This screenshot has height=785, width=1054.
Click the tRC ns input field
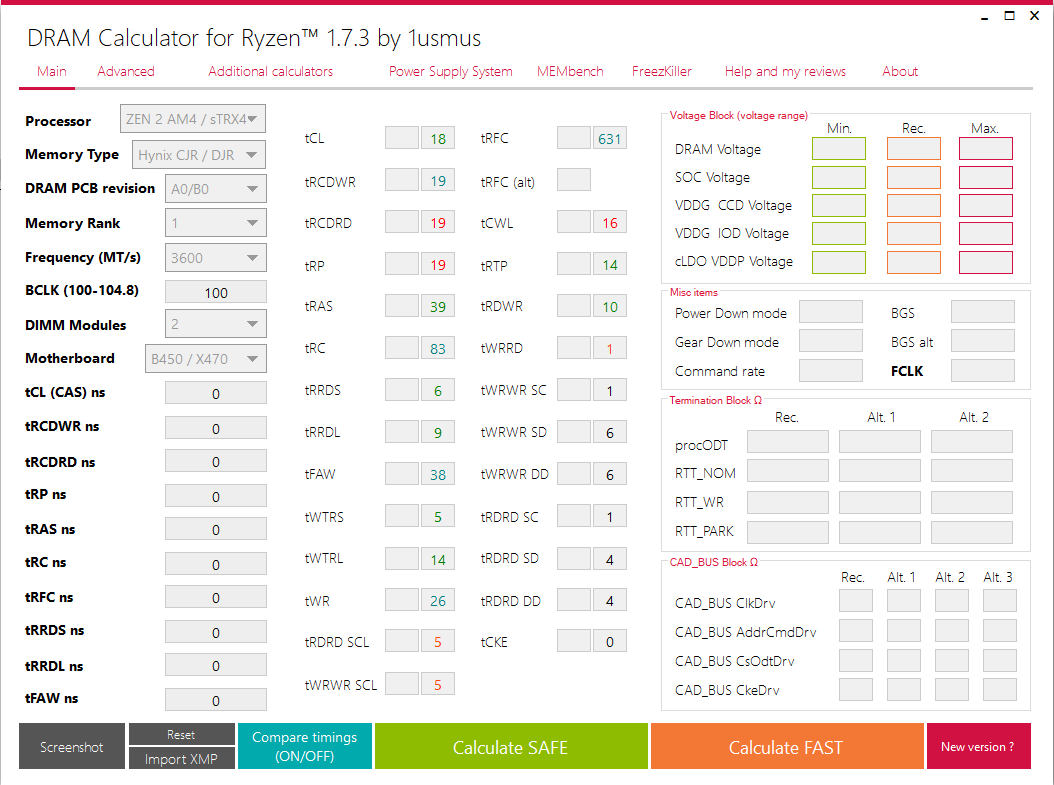pyautogui.click(x=216, y=564)
